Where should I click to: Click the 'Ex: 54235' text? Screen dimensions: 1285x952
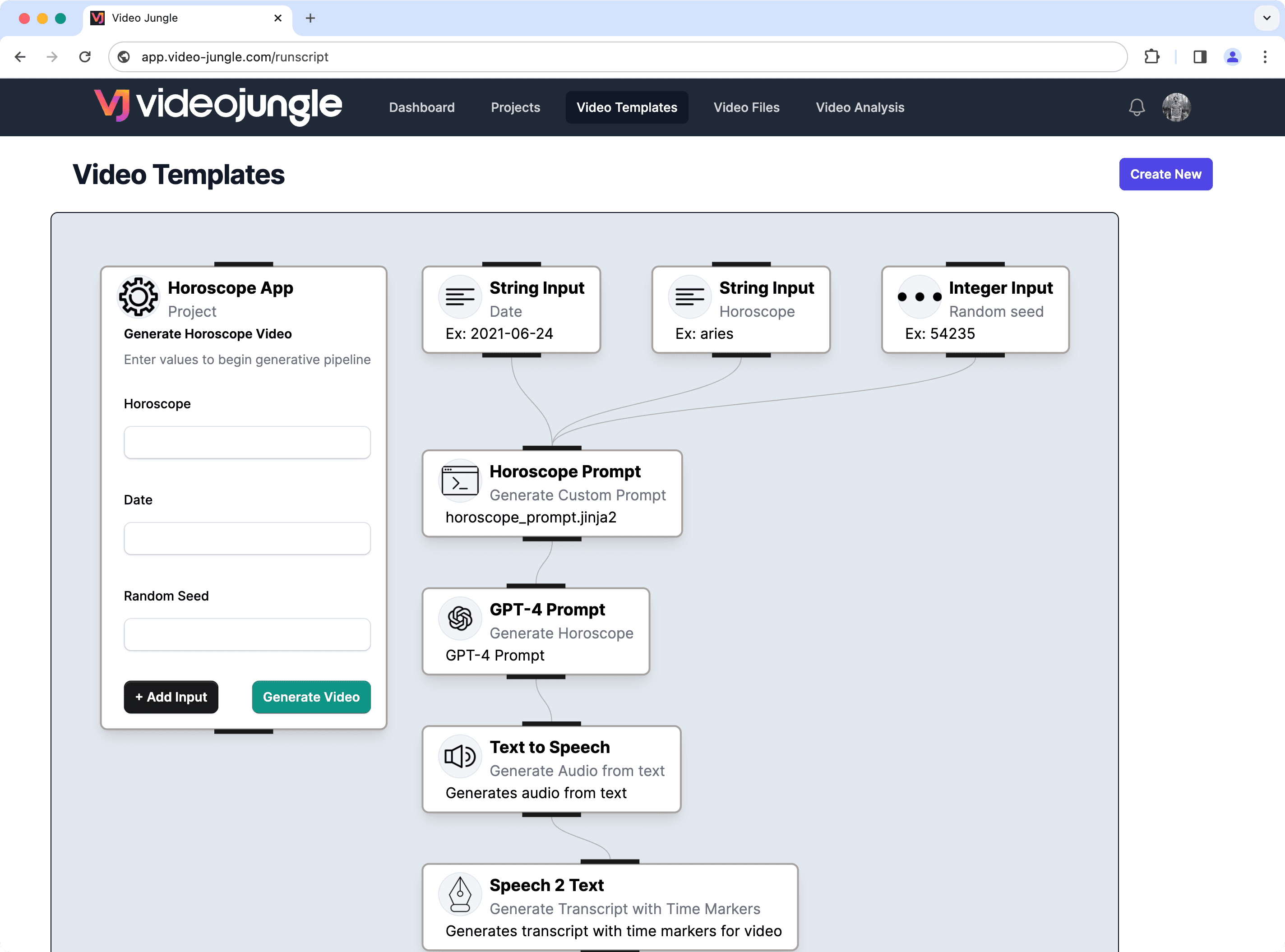tap(940, 334)
